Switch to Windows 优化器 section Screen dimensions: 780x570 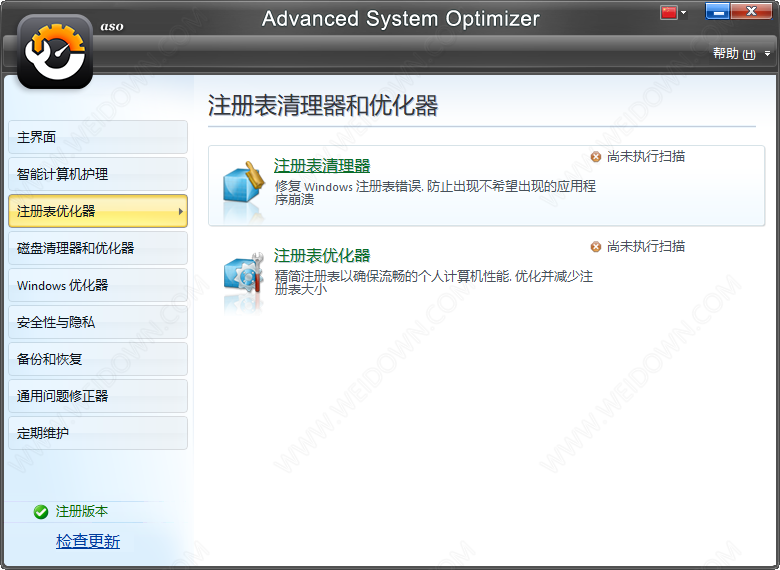point(97,285)
